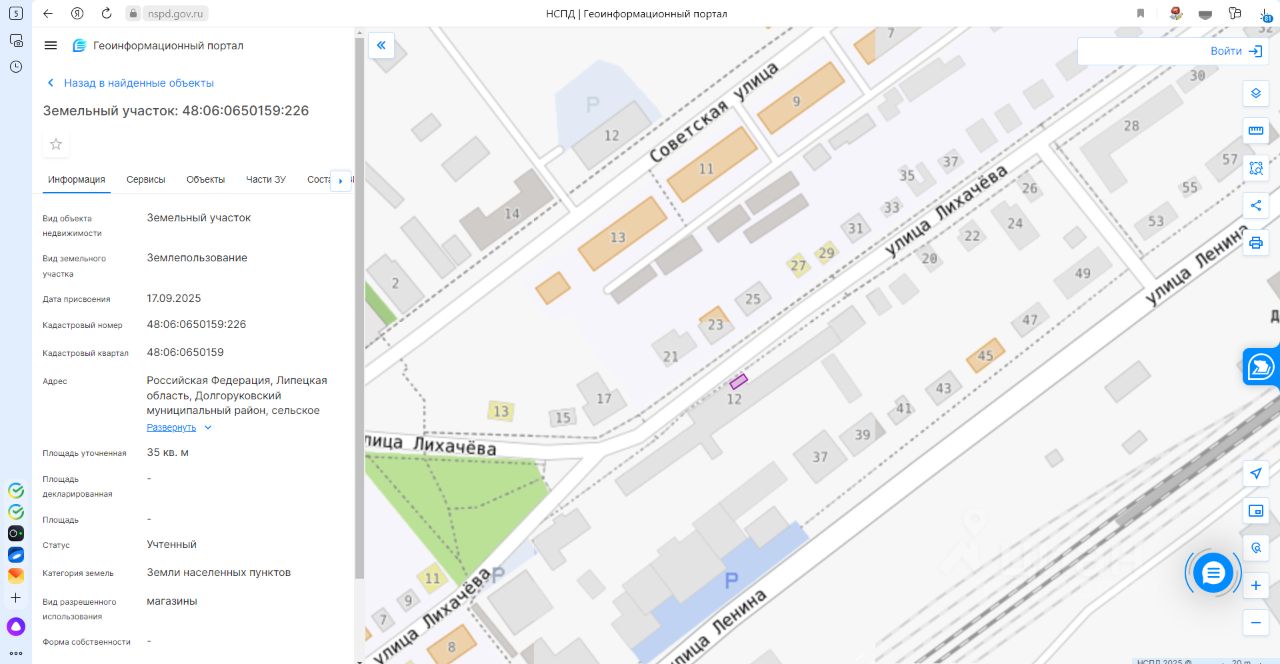Switch to the Сервисы tab

coord(146,180)
